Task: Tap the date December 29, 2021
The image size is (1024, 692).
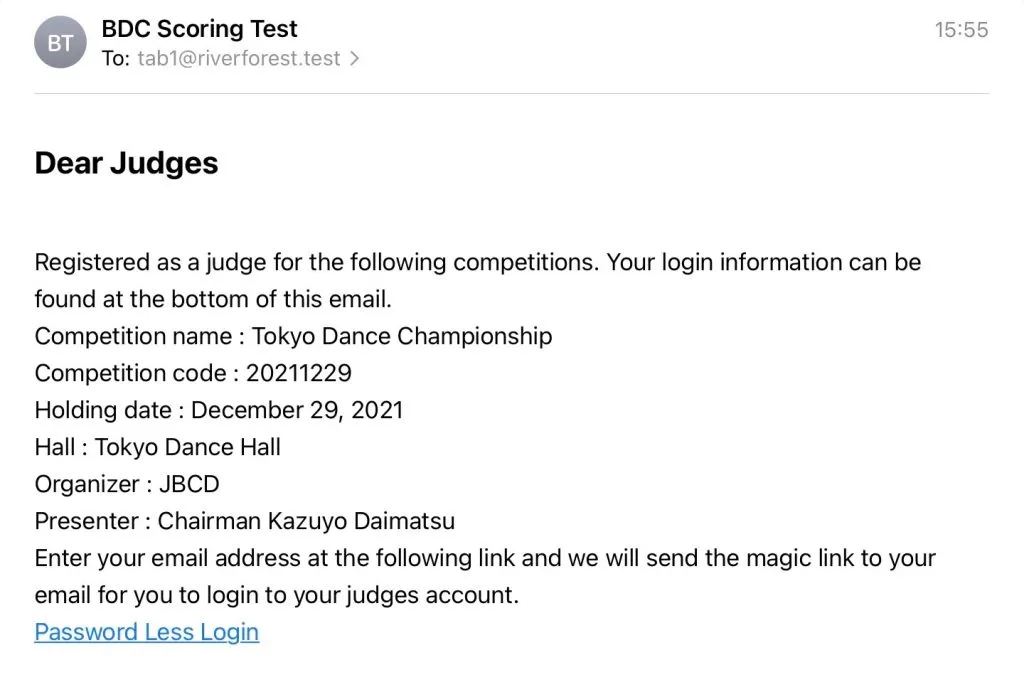Action: (x=297, y=410)
